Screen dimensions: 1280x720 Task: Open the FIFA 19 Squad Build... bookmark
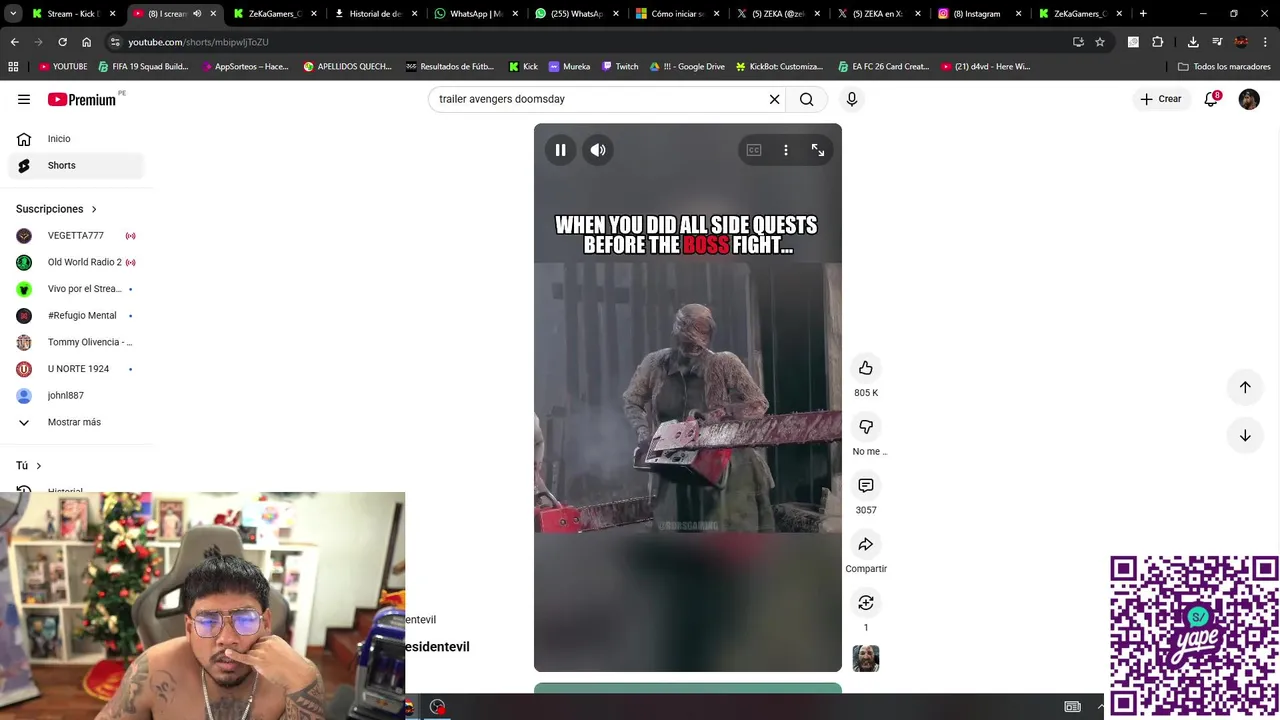point(143,67)
